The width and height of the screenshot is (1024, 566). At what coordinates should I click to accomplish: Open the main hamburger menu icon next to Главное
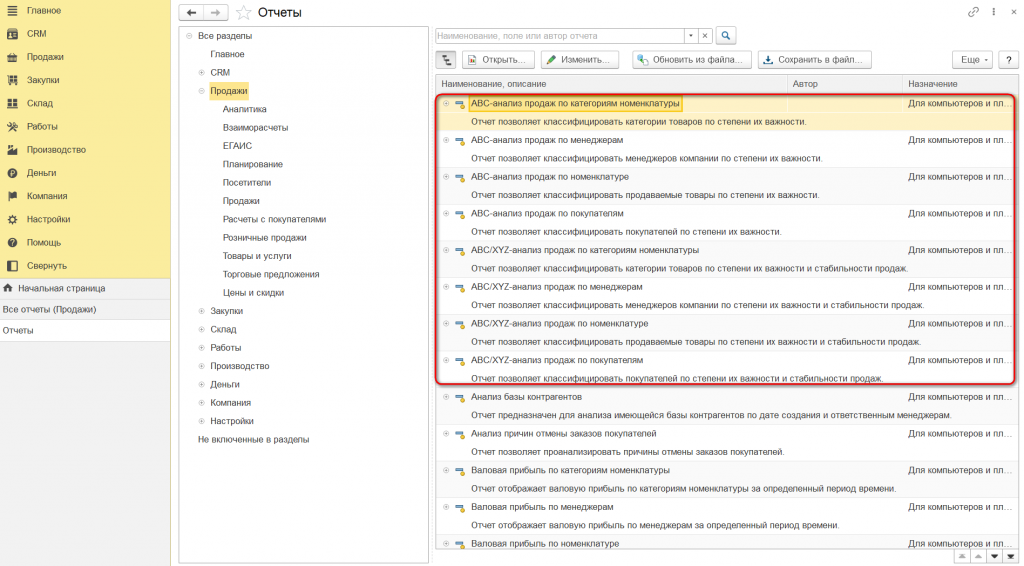pyautogui.click(x=12, y=10)
